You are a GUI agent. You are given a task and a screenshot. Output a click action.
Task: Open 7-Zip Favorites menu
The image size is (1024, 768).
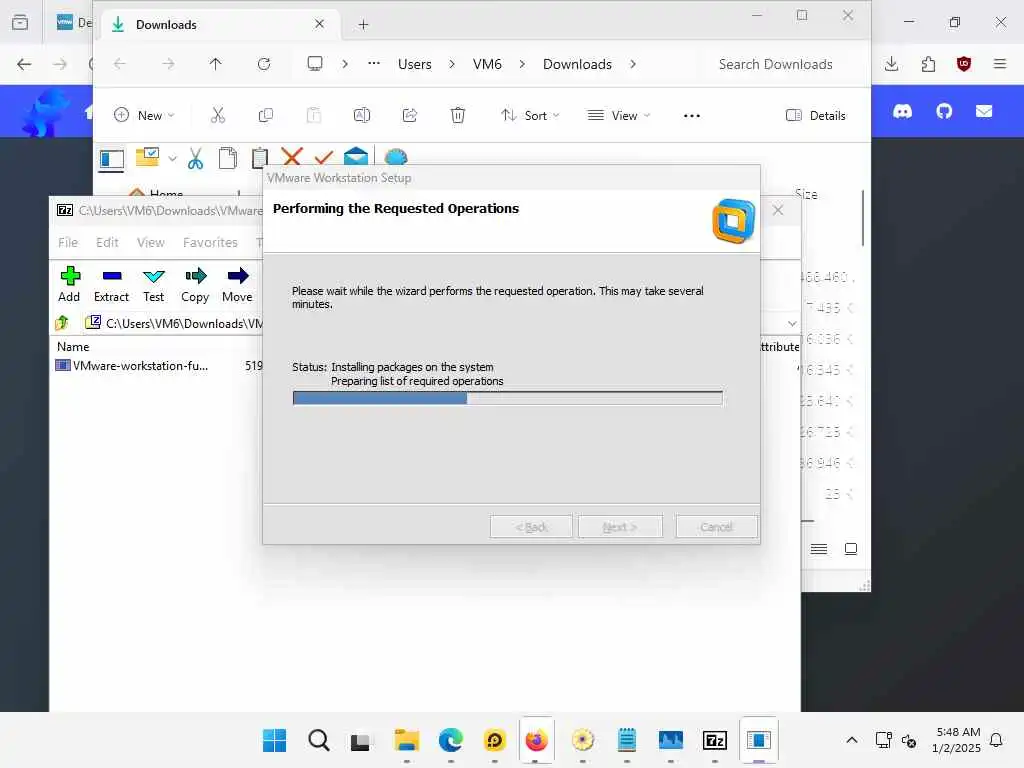[x=210, y=242]
